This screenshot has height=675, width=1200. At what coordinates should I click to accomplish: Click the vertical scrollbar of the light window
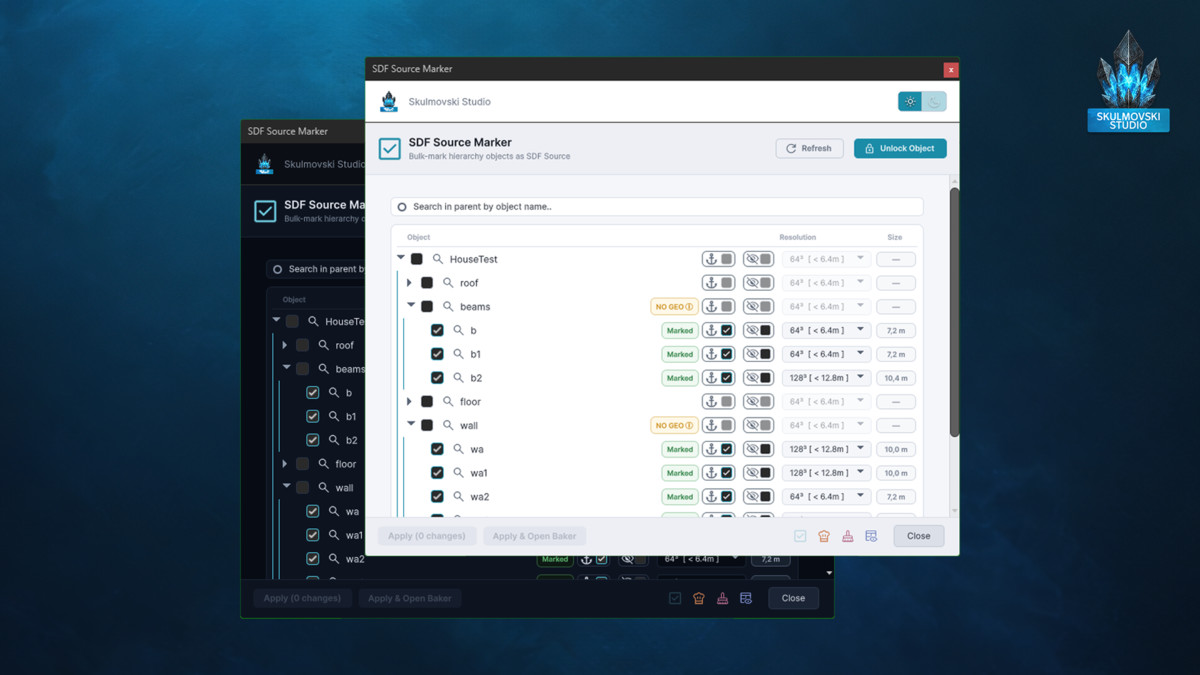pyautogui.click(x=954, y=310)
